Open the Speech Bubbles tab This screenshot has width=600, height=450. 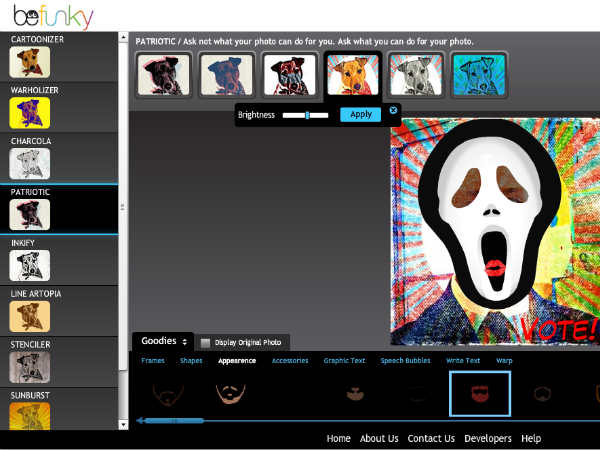(x=405, y=360)
